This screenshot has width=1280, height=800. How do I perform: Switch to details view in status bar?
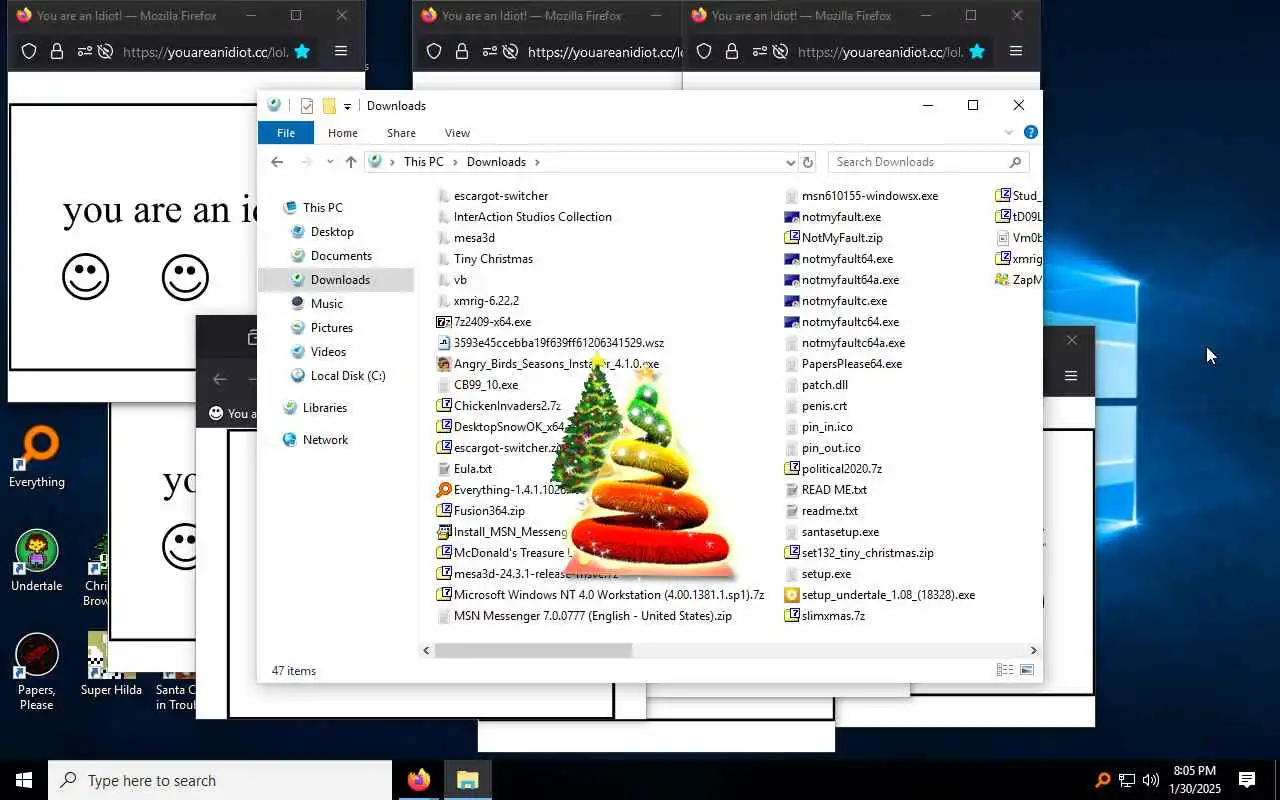[1005, 670]
